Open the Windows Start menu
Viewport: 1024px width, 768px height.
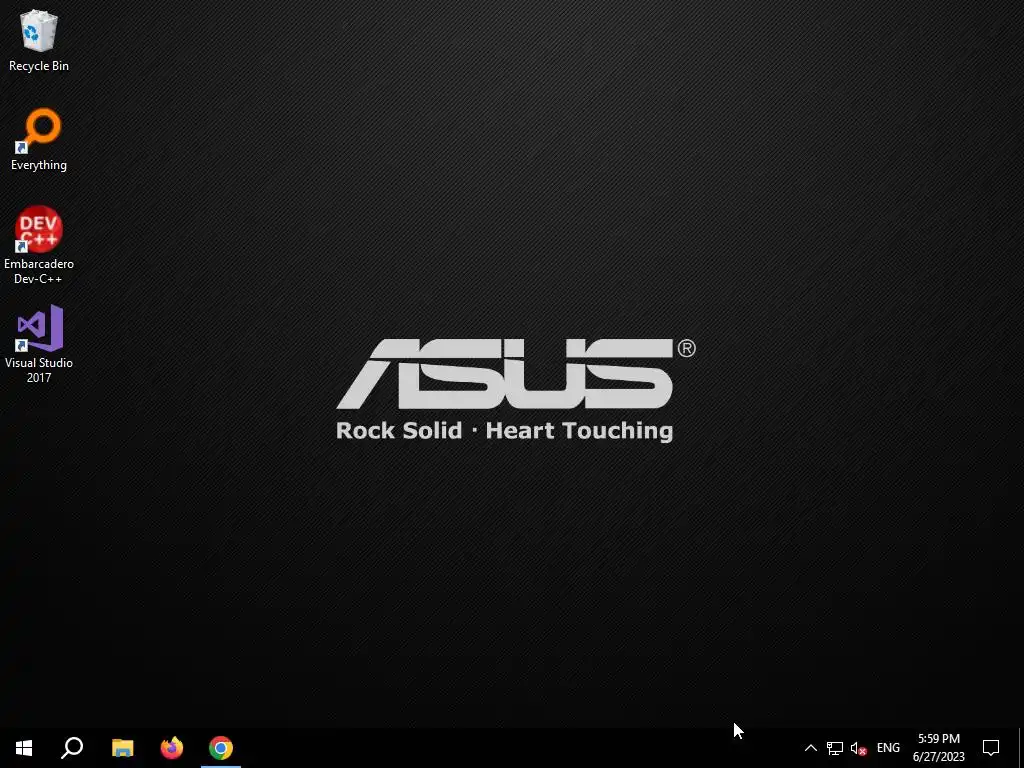click(24, 748)
